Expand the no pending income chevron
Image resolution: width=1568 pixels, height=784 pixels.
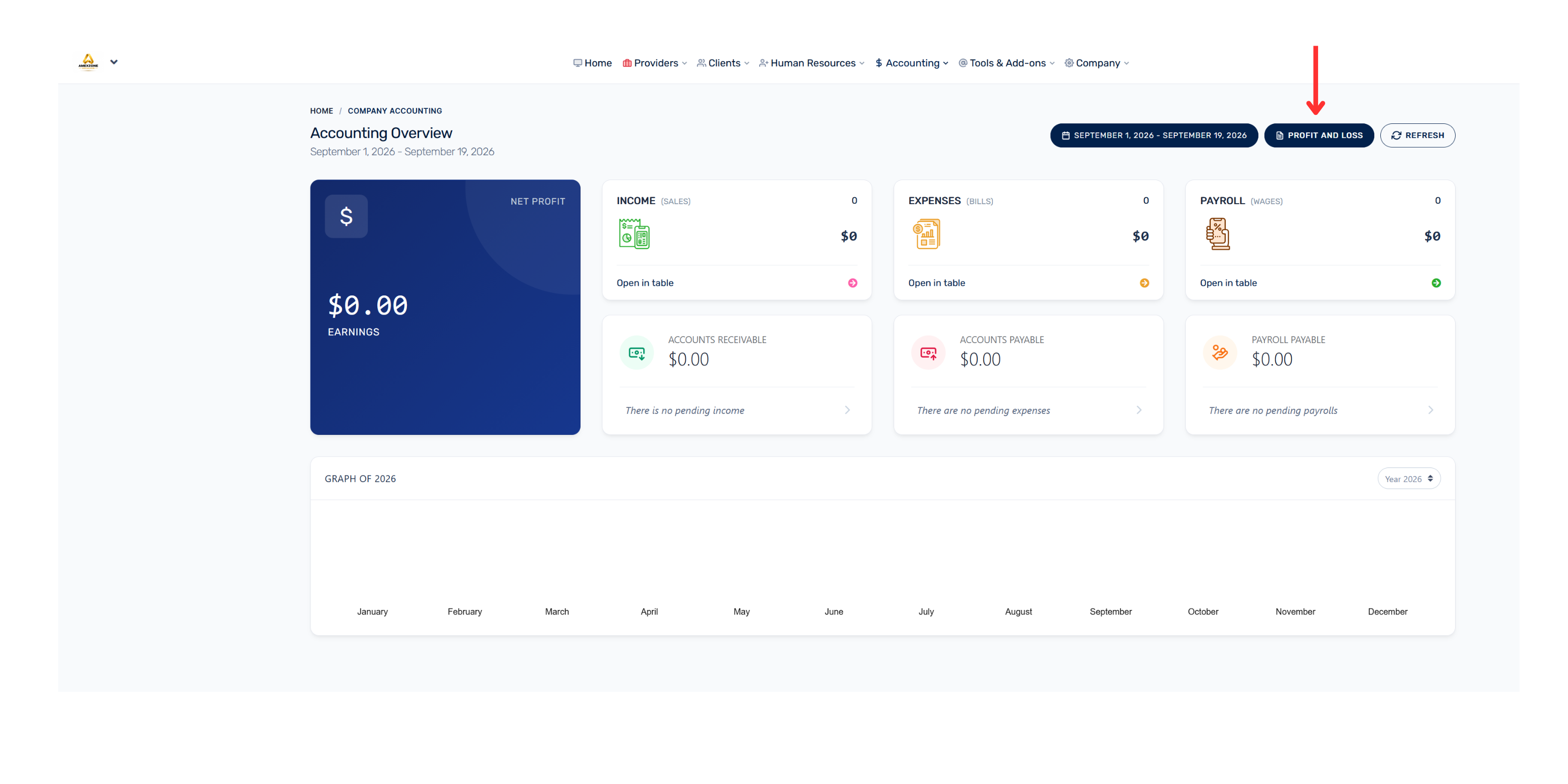coord(846,410)
